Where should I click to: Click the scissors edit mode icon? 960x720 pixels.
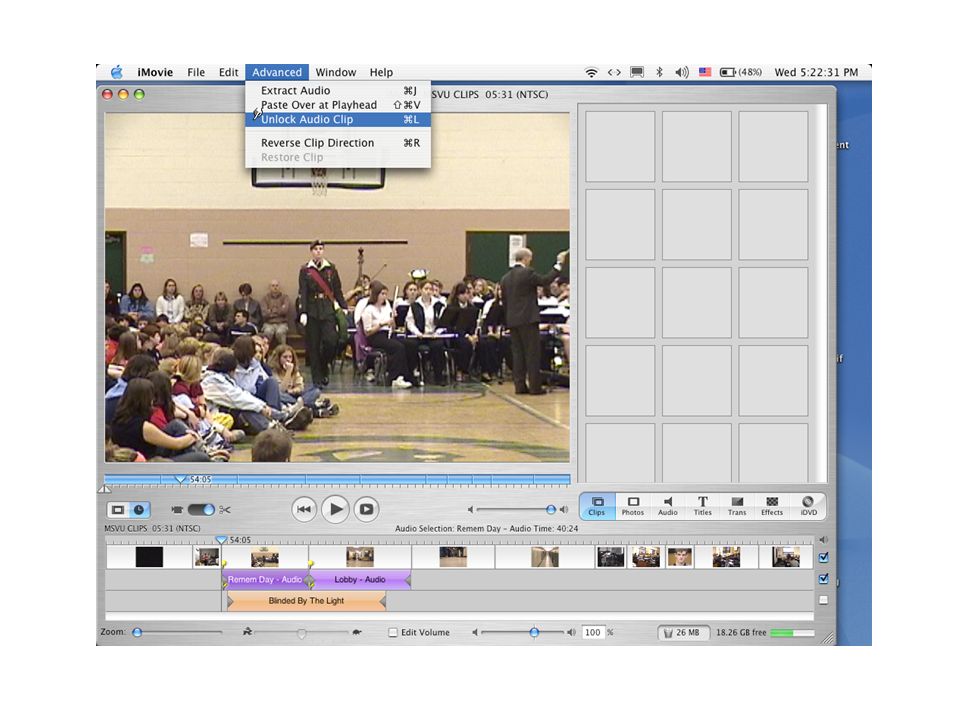[225, 509]
